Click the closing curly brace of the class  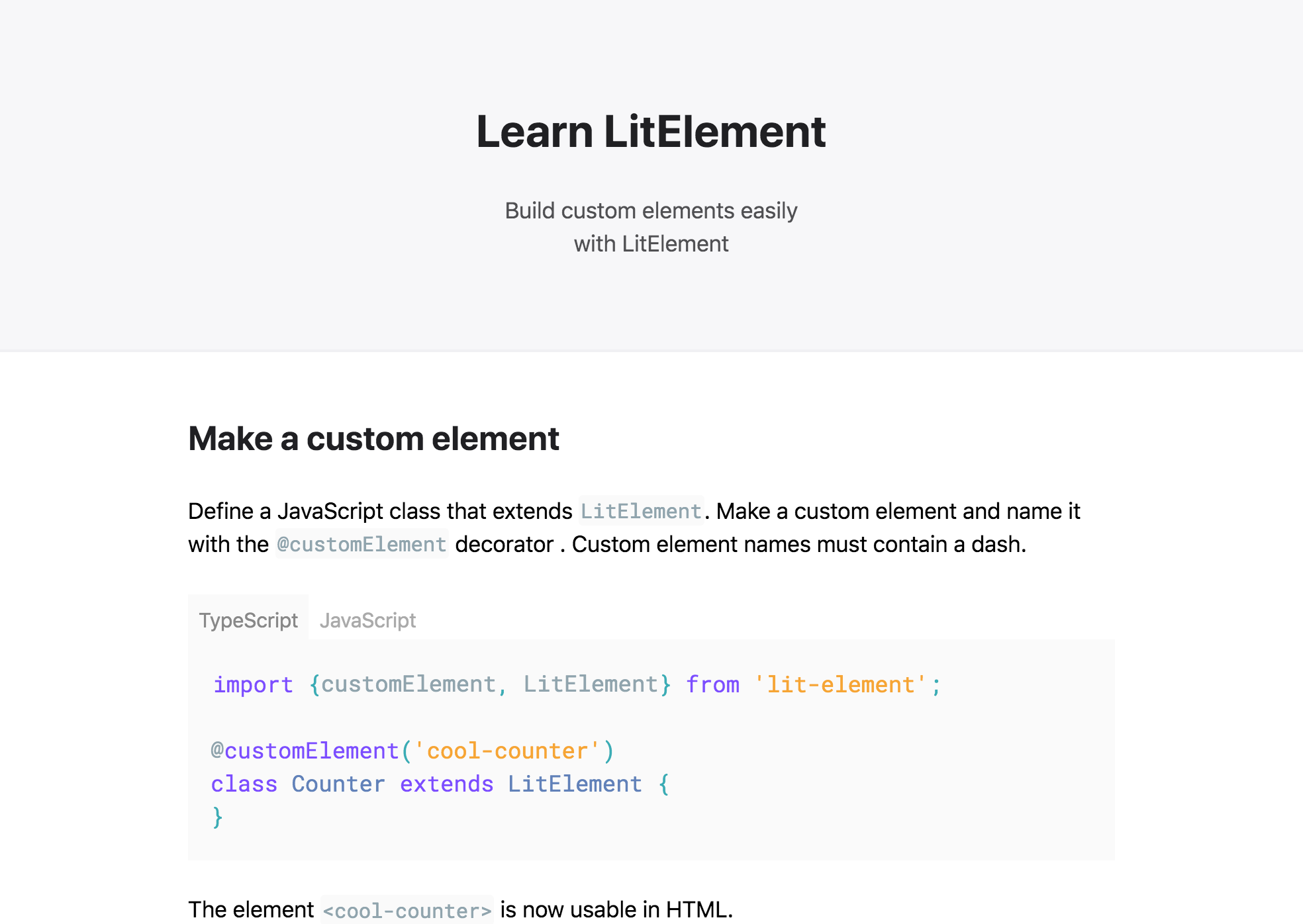217,817
